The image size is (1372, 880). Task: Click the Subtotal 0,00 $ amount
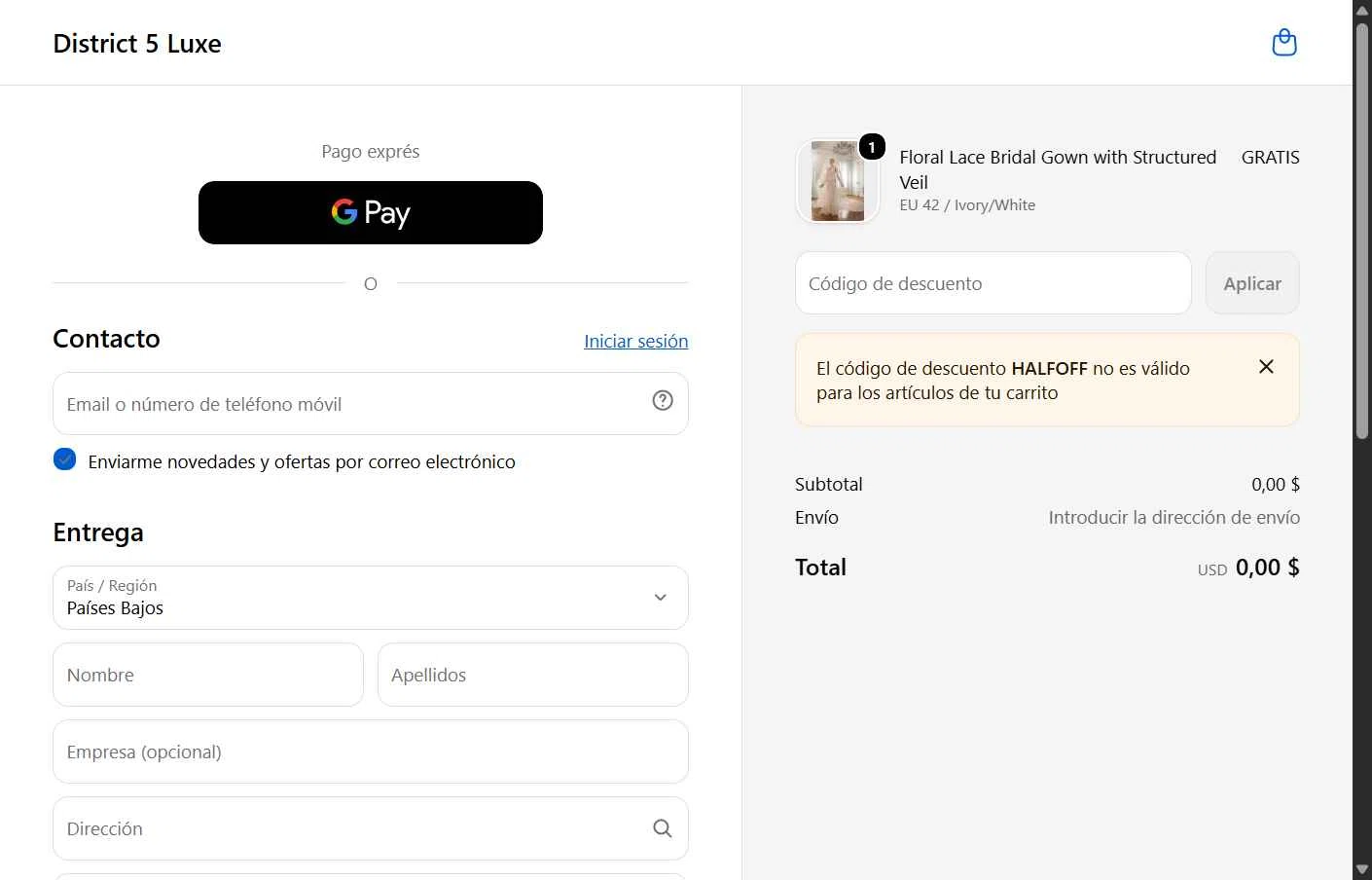point(1276,484)
